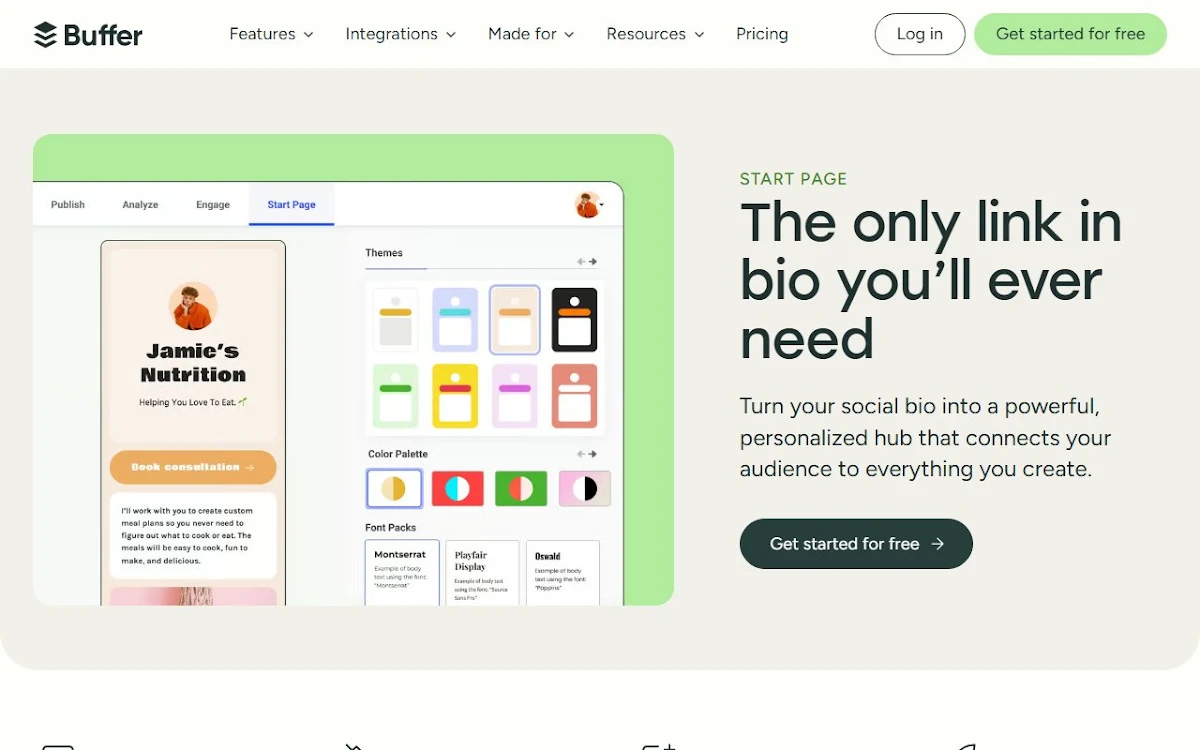Viewport: 1200px width, 750px height.
Task: Click the Themes left arrow
Action: 581,262
